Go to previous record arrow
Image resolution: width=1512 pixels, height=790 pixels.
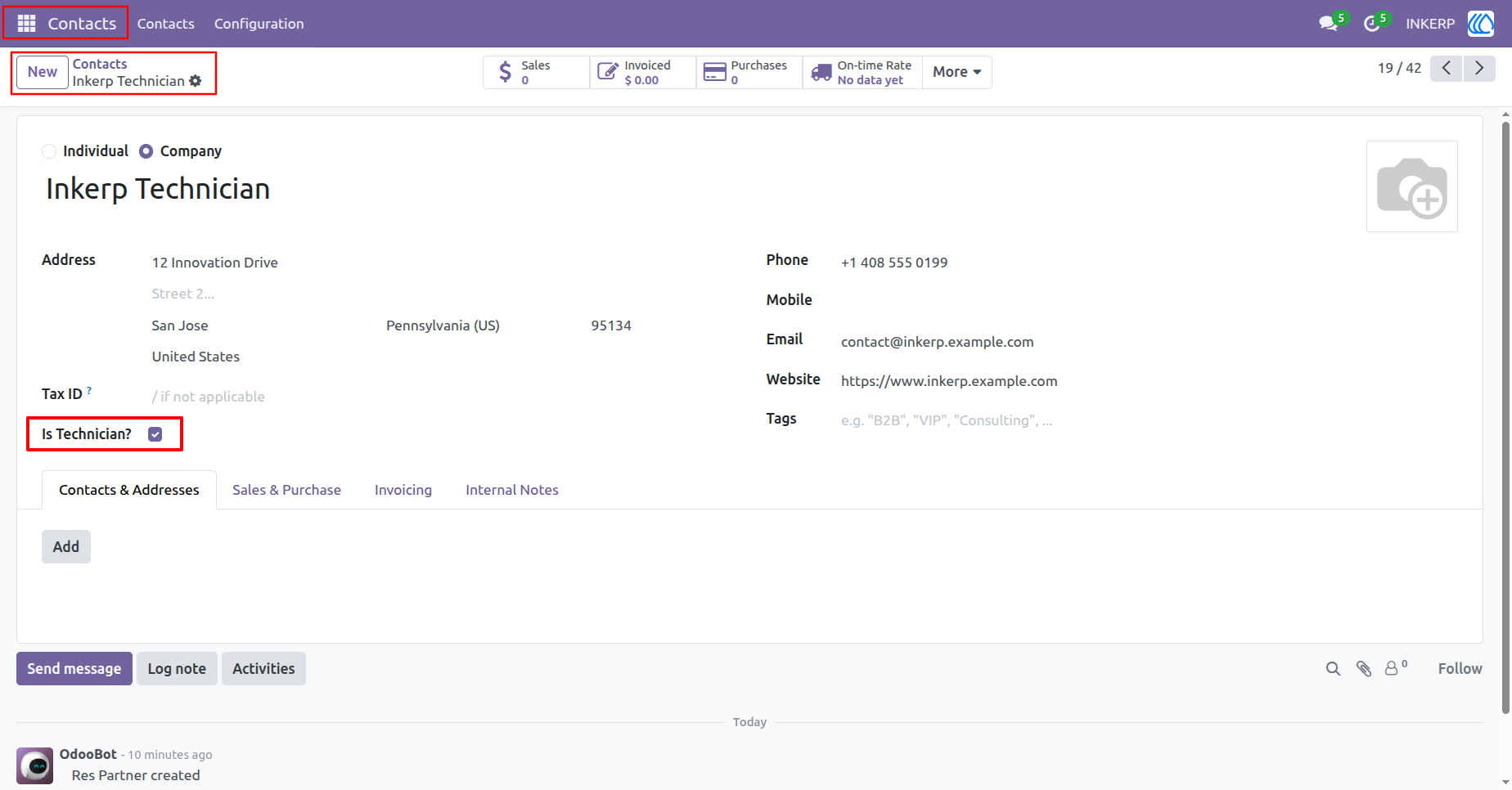point(1447,68)
